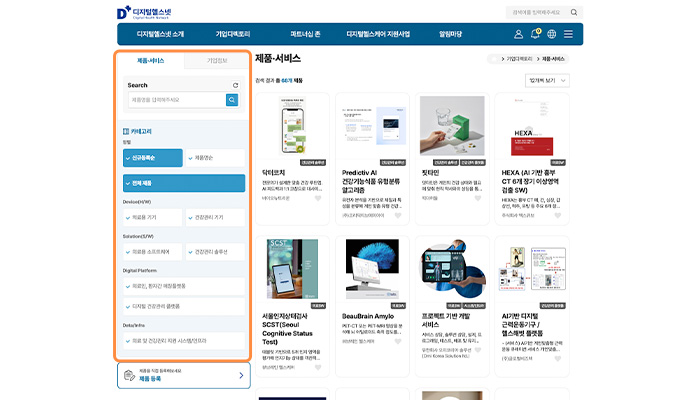700x400 pixels.
Task: Switch to the 제품·서비스 sidebar tab
Action: point(150,61)
